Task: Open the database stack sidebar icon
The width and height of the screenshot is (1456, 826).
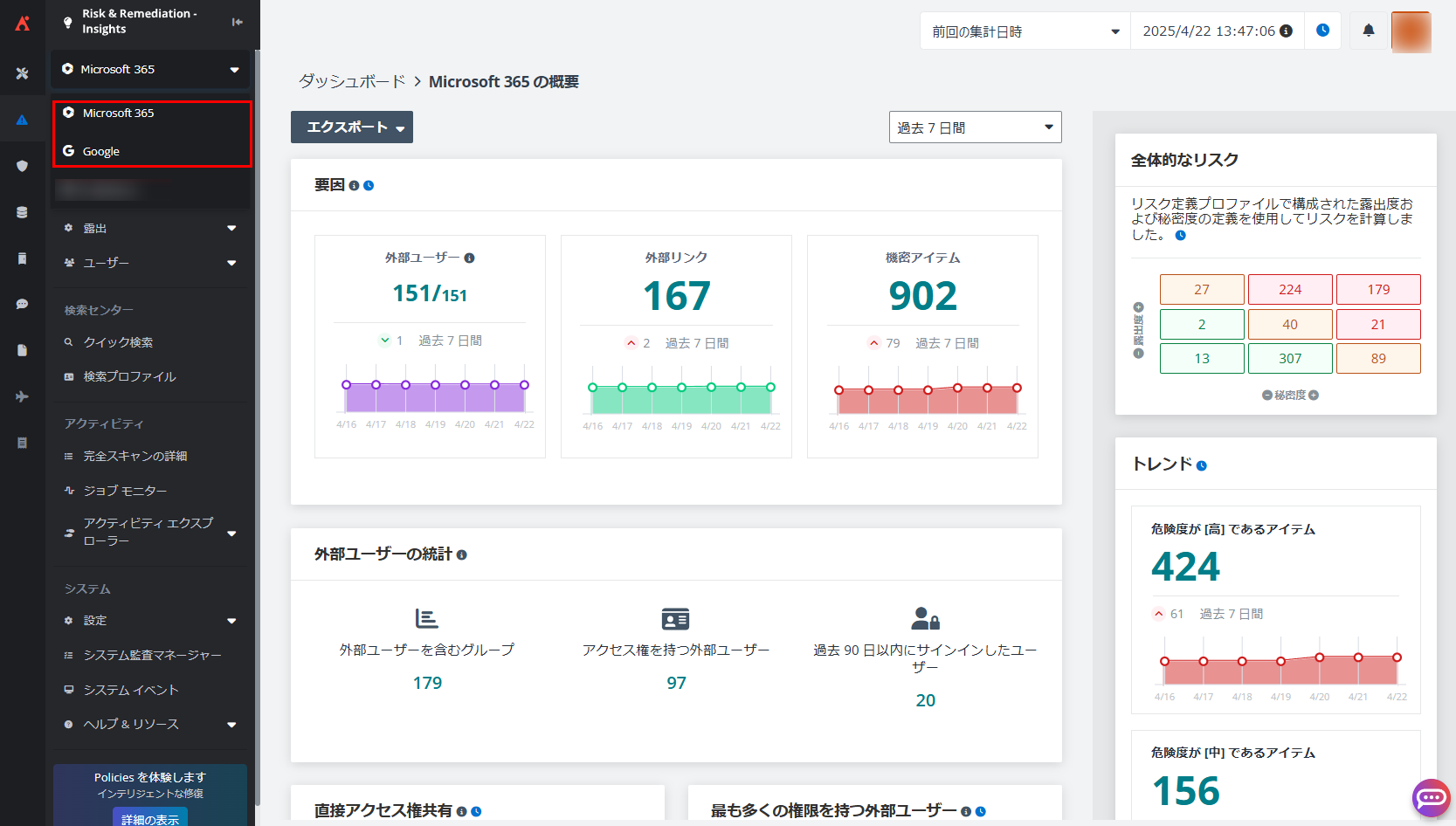Action: click(23, 212)
